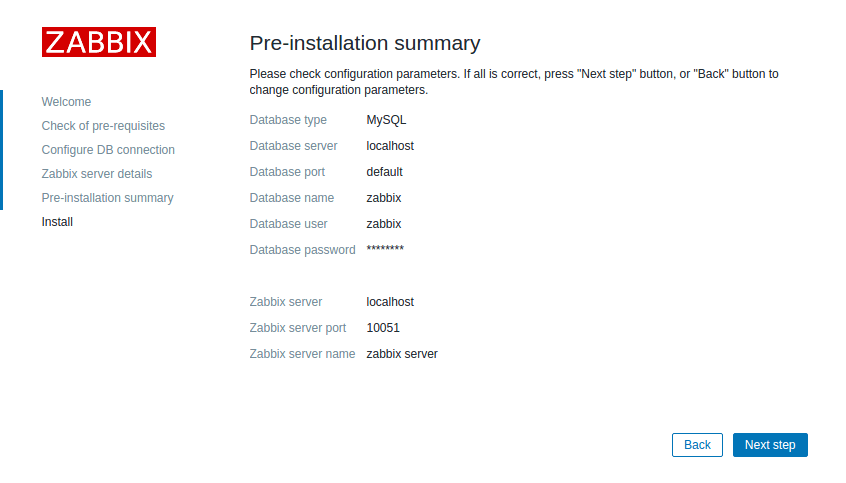The height and width of the screenshot is (483, 846).
Task: Click the MySQL database type value
Action: point(386,120)
